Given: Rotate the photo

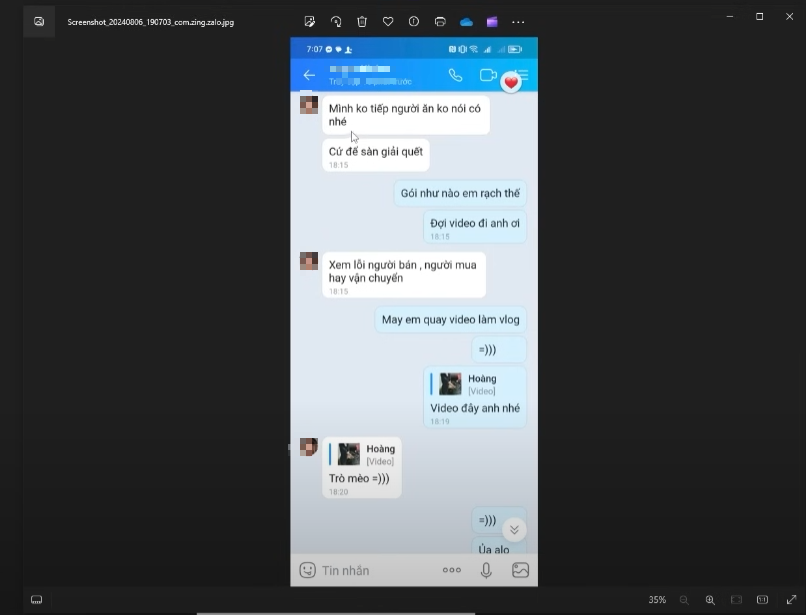Looking at the screenshot, I should [336, 21].
